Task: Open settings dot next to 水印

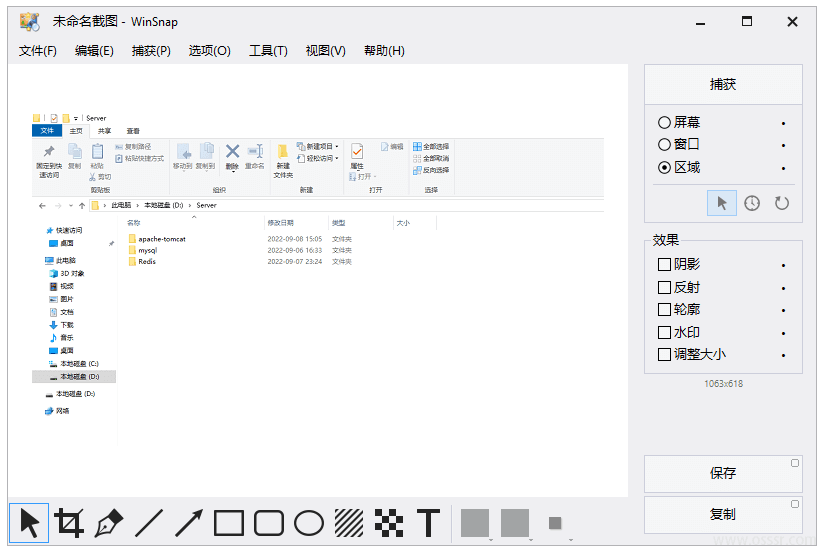Action: click(784, 334)
